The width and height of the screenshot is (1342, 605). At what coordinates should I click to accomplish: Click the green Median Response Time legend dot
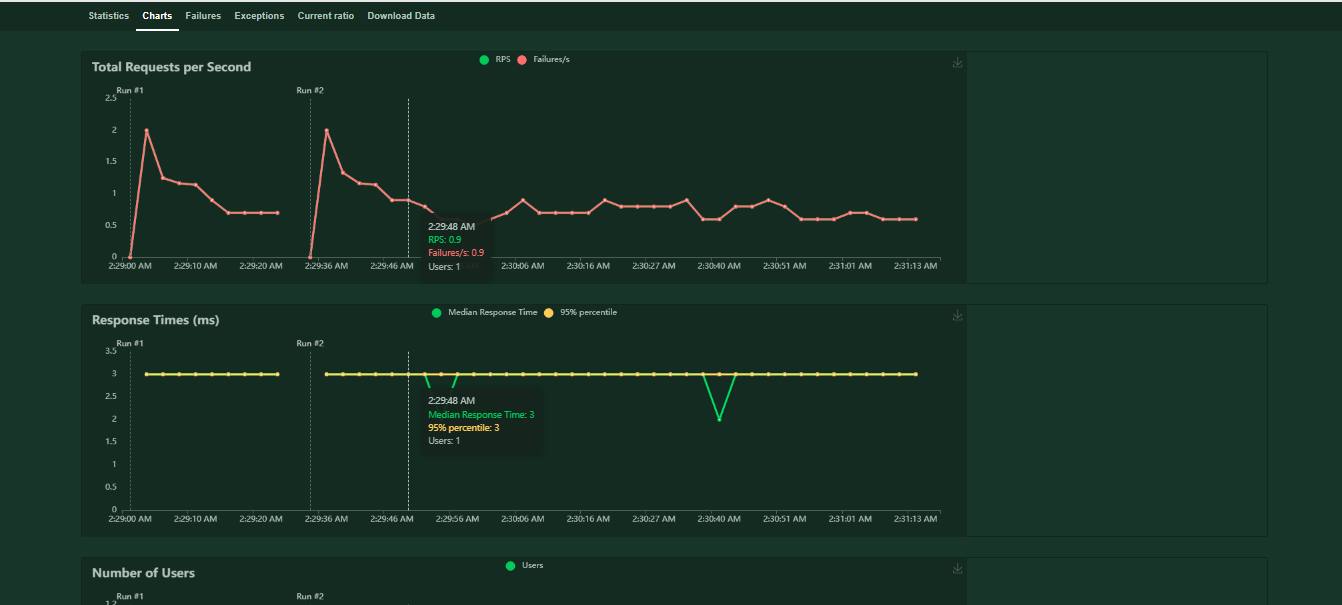tap(436, 312)
